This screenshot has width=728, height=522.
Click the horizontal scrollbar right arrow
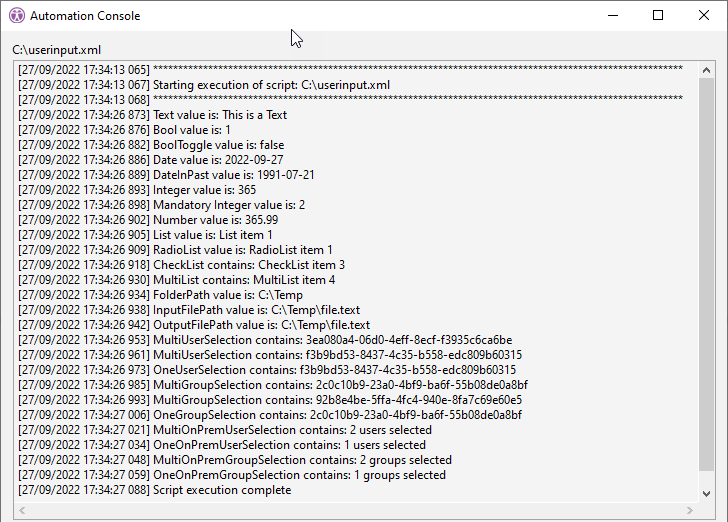click(x=692, y=510)
